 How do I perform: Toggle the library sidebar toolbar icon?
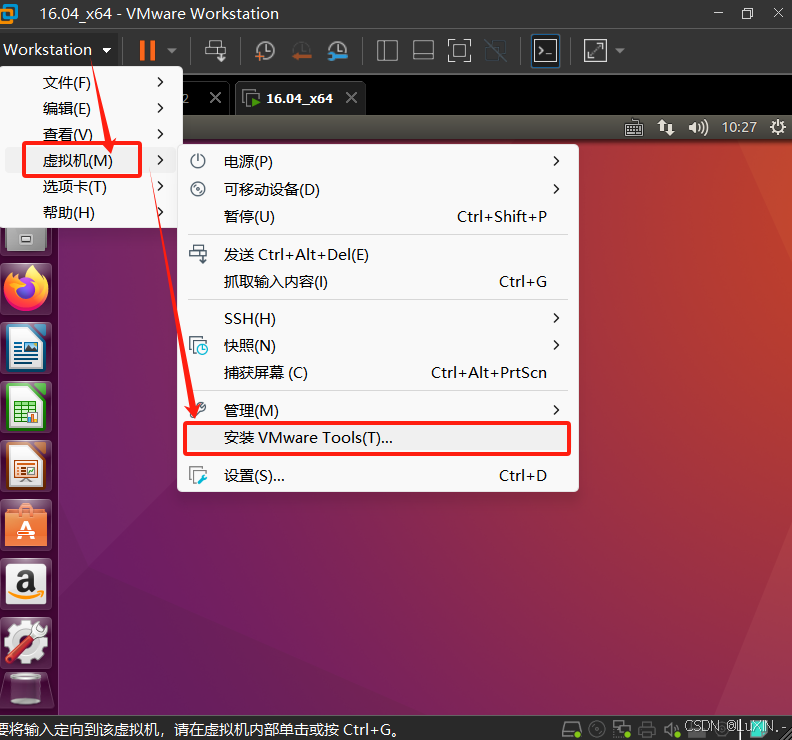(x=387, y=51)
